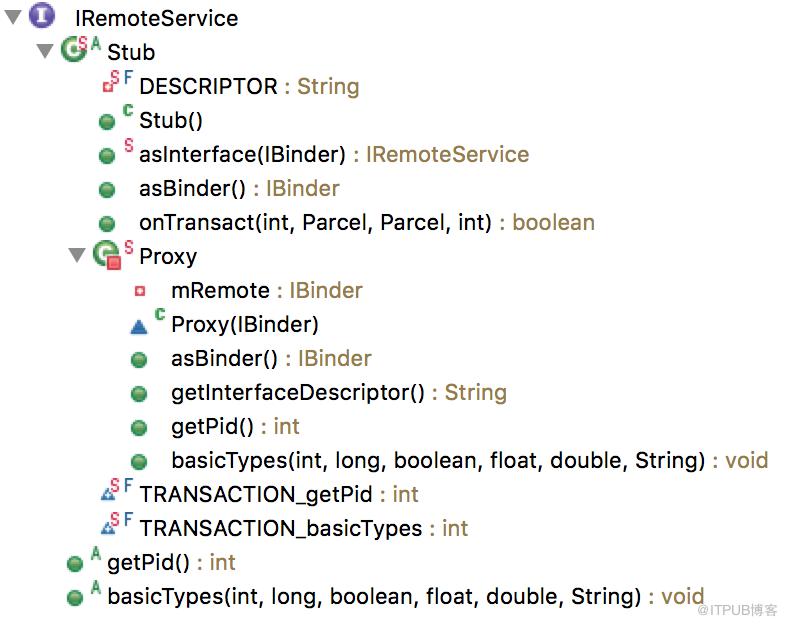
Task: Click the blue triangle icon beside Proxy(IBinder)
Action: [139, 327]
